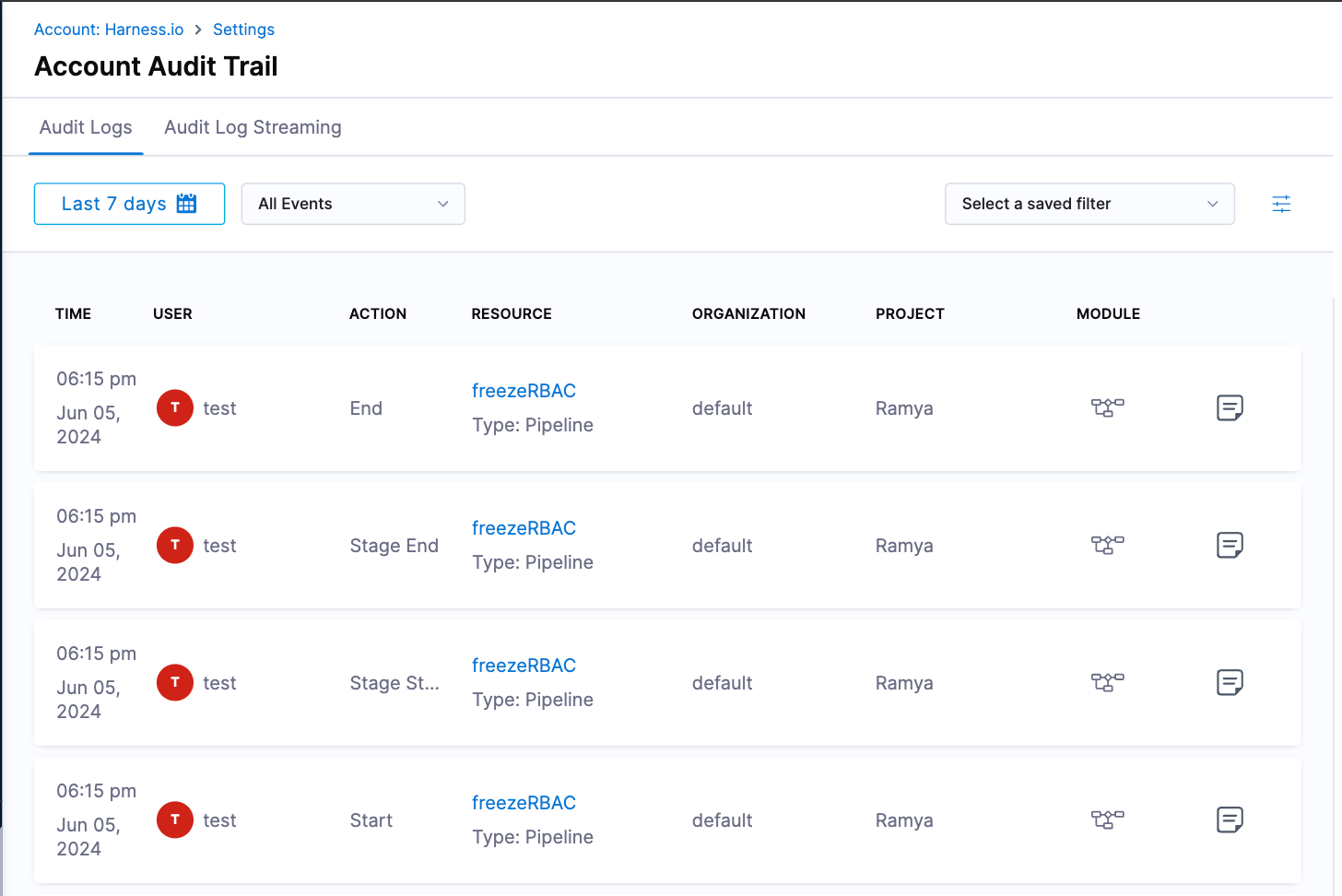Screen dimensions: 1342x896
Task: Open the filter settings sliders icon
Action: tap(1281, 204)
